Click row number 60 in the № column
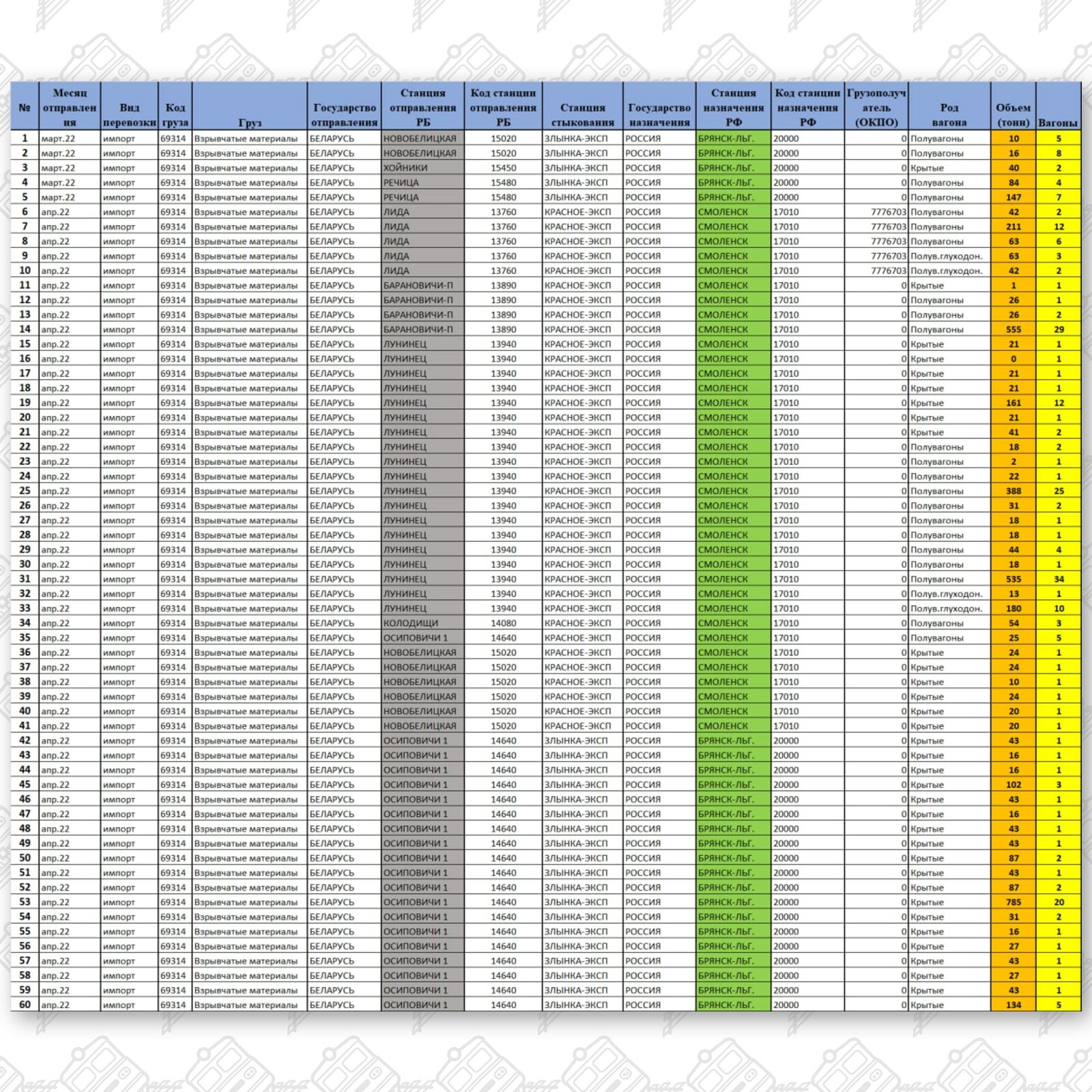 coord(25,1005)
